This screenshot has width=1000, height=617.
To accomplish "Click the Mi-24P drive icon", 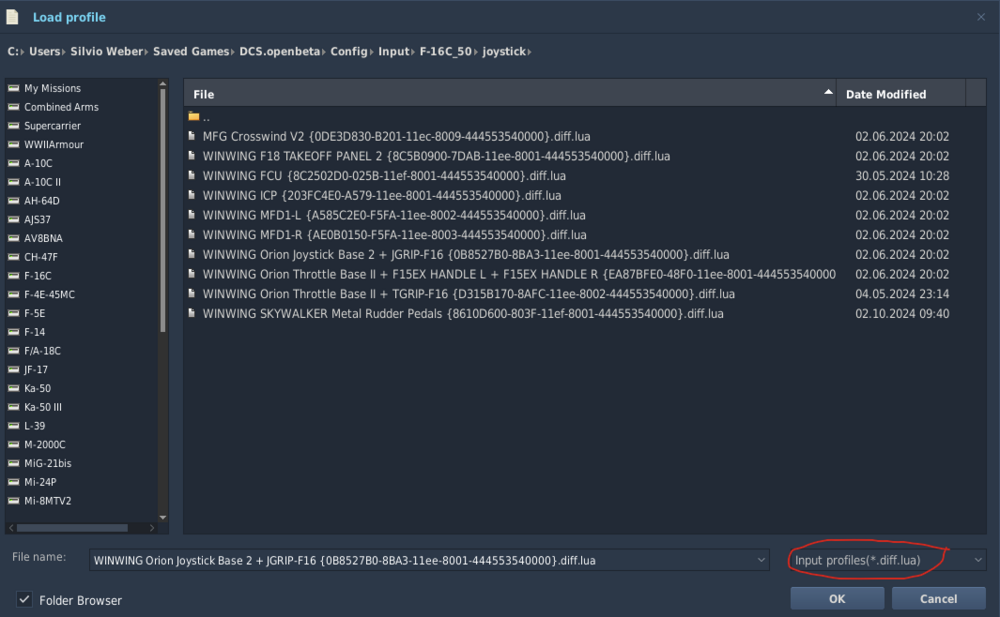I will click(13, 482).
